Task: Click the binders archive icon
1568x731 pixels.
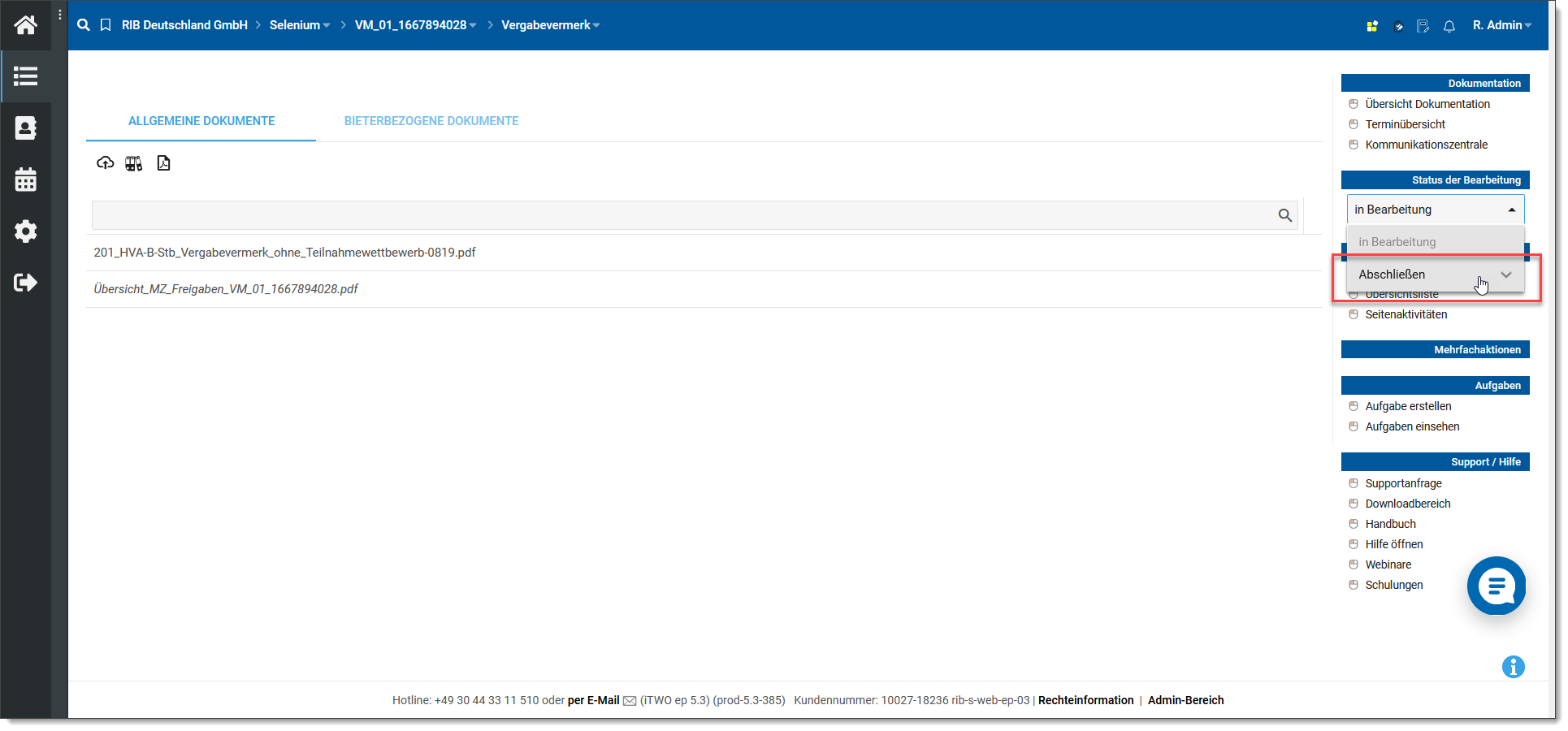Action: click(x=134, y=163)
